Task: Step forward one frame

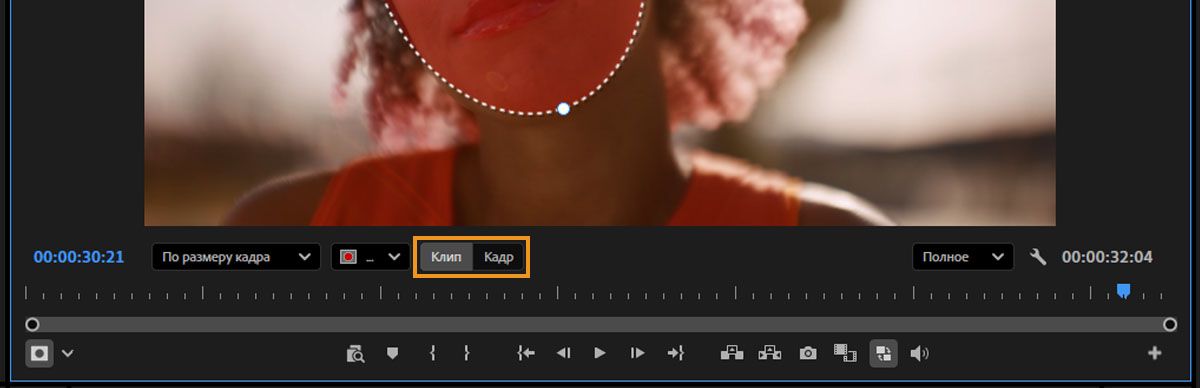Action: coord(637,353)
